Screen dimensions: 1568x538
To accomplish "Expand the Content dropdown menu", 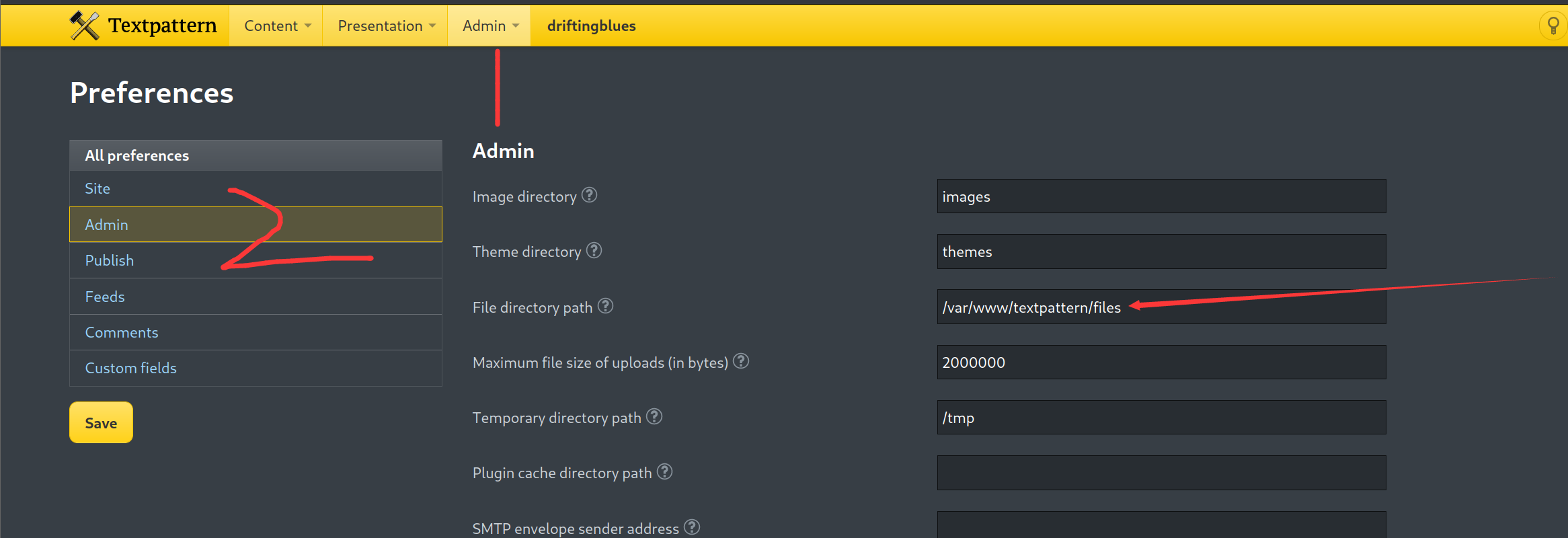I will pos(277,26).
